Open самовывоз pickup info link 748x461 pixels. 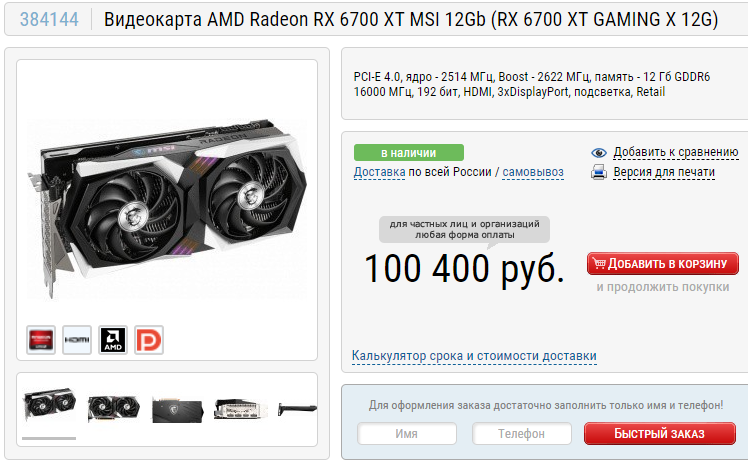pos(533,172)
